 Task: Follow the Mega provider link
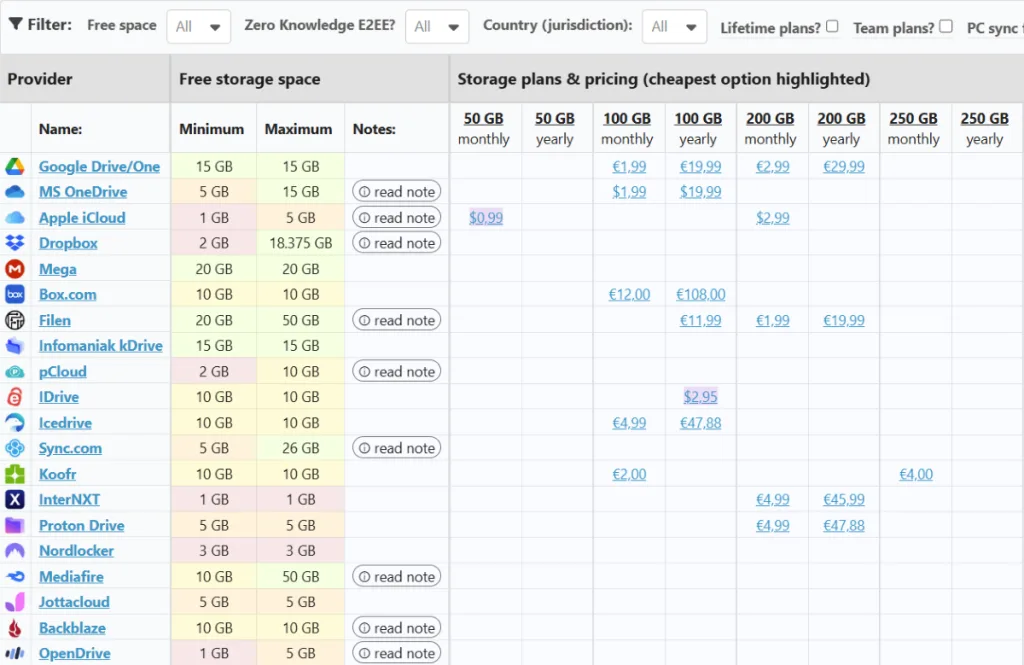tap(57, 269)
